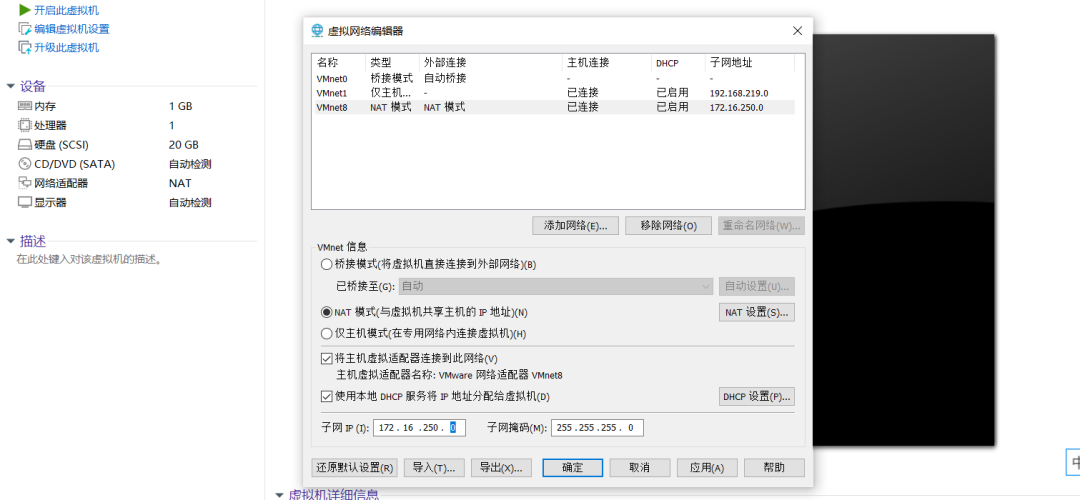Select the VMnet0 row in network list
This screenshot has height=500, width=1080.
point(553,79)
